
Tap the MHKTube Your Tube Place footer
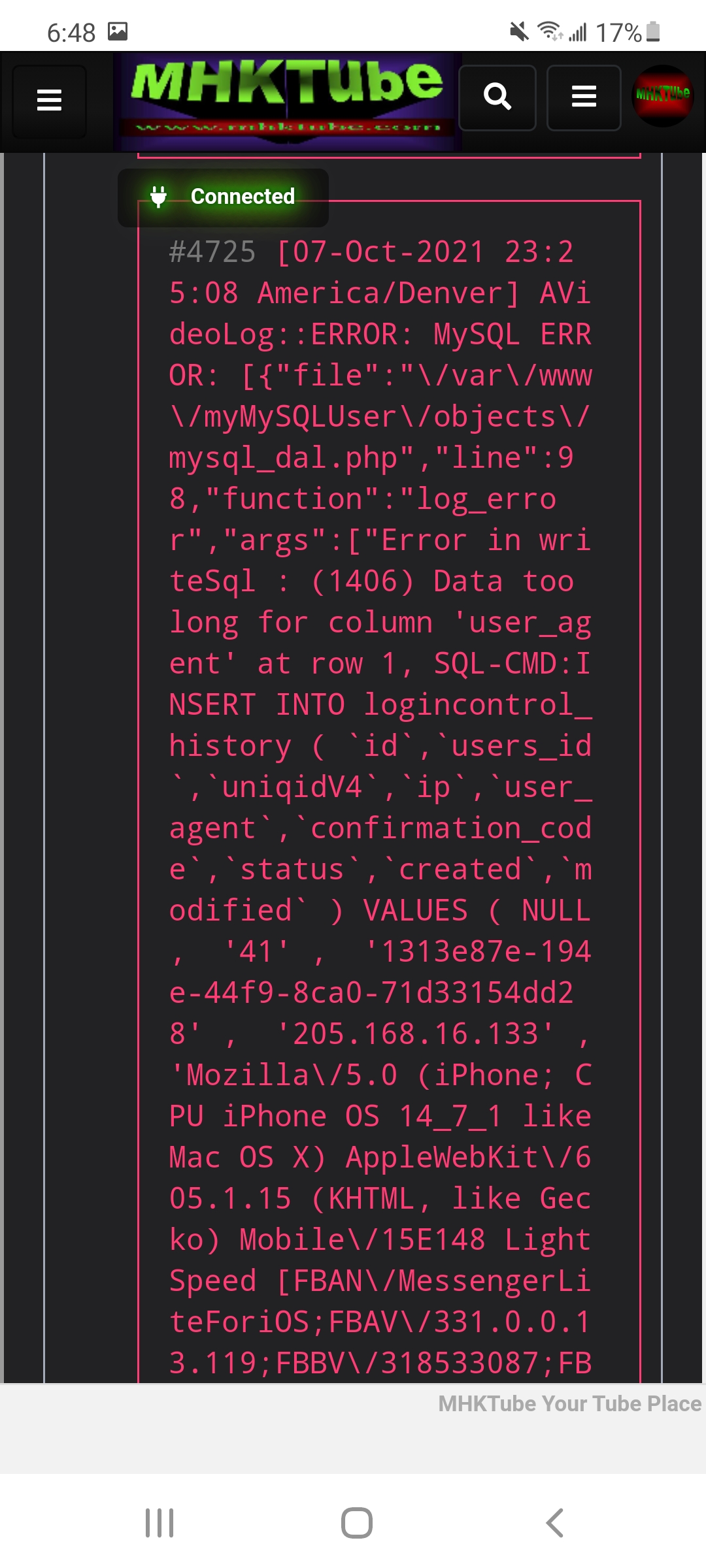(x=567, y=1403)
